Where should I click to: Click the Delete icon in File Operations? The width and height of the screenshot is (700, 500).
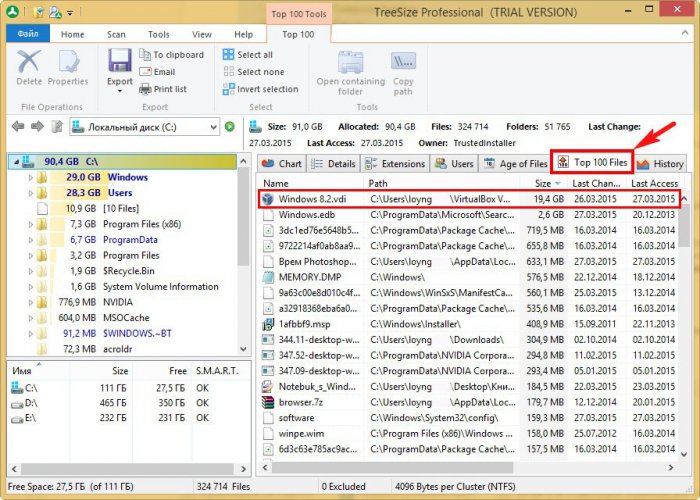29,62
